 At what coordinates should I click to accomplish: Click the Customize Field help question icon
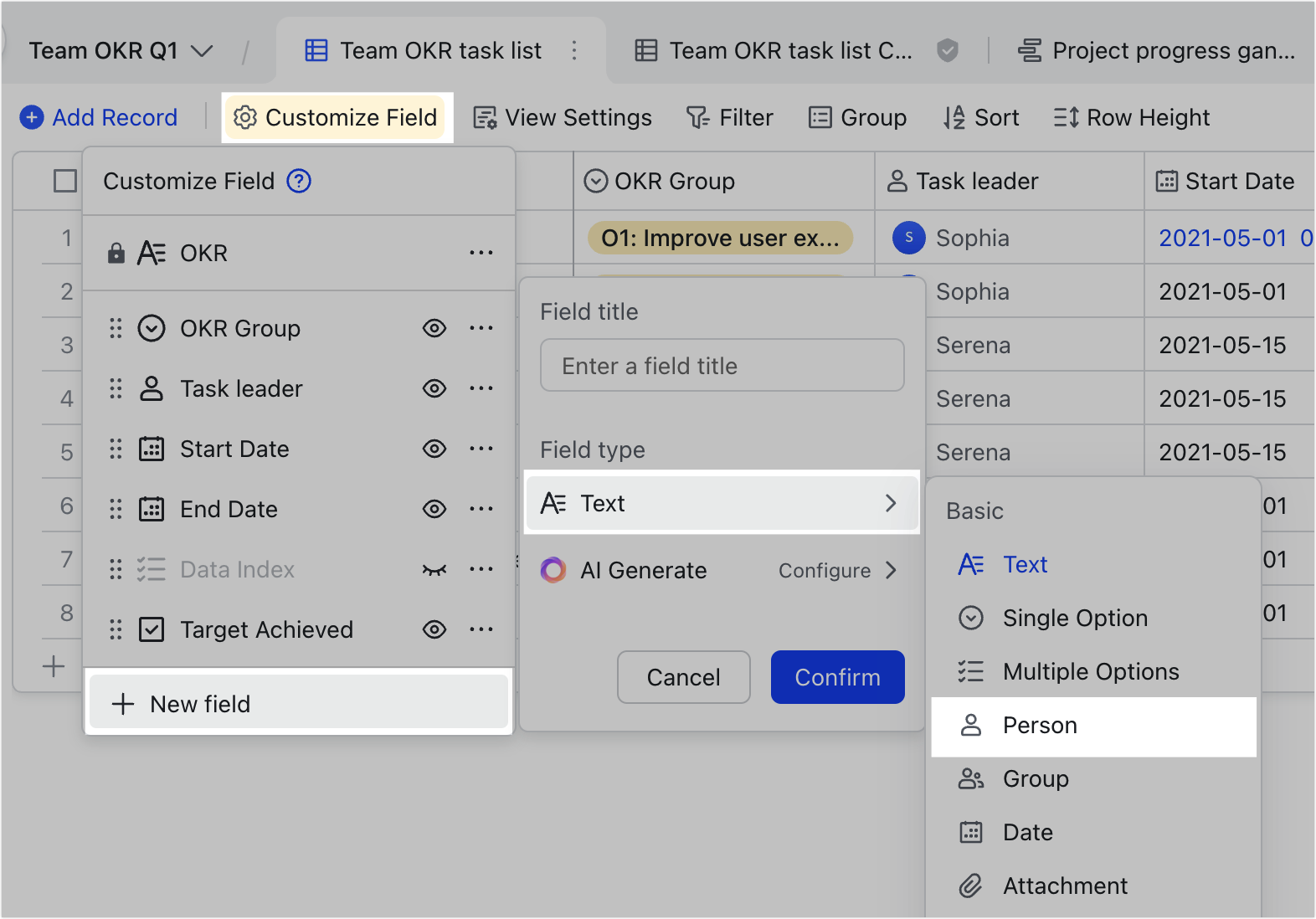click(299, 181)
